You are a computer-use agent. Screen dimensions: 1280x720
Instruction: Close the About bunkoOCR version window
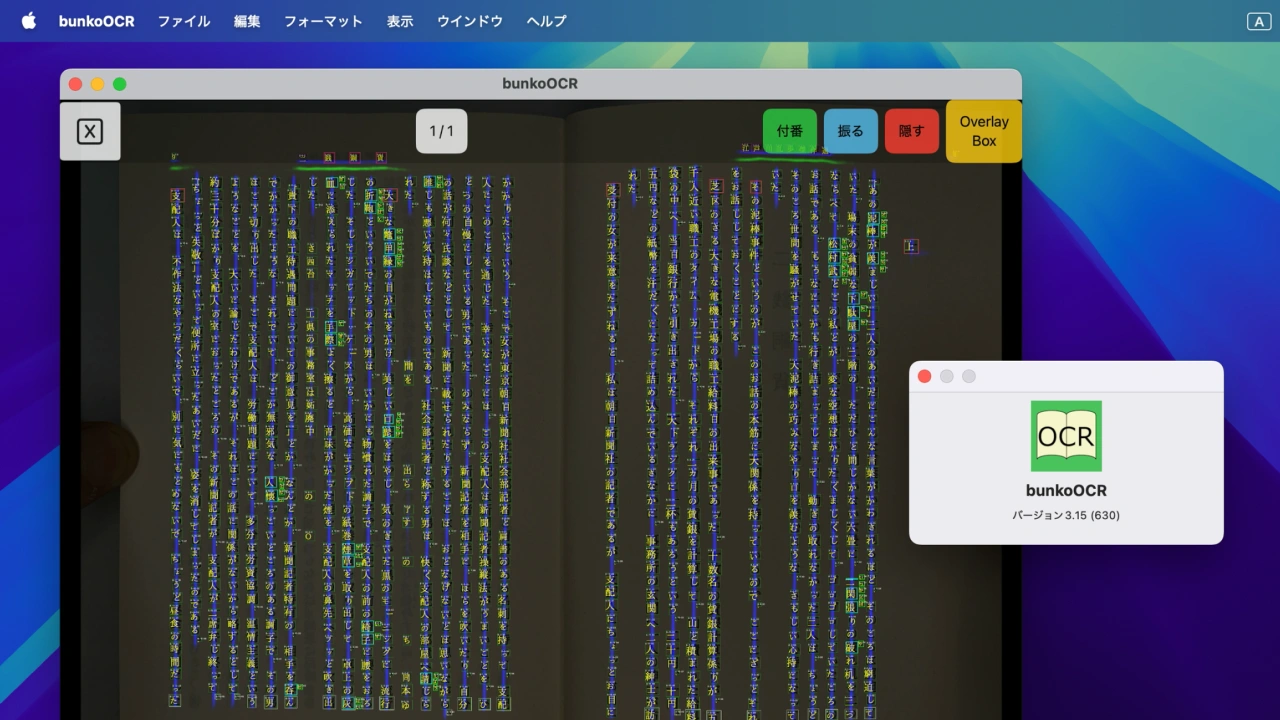click(x=924, y=376)
